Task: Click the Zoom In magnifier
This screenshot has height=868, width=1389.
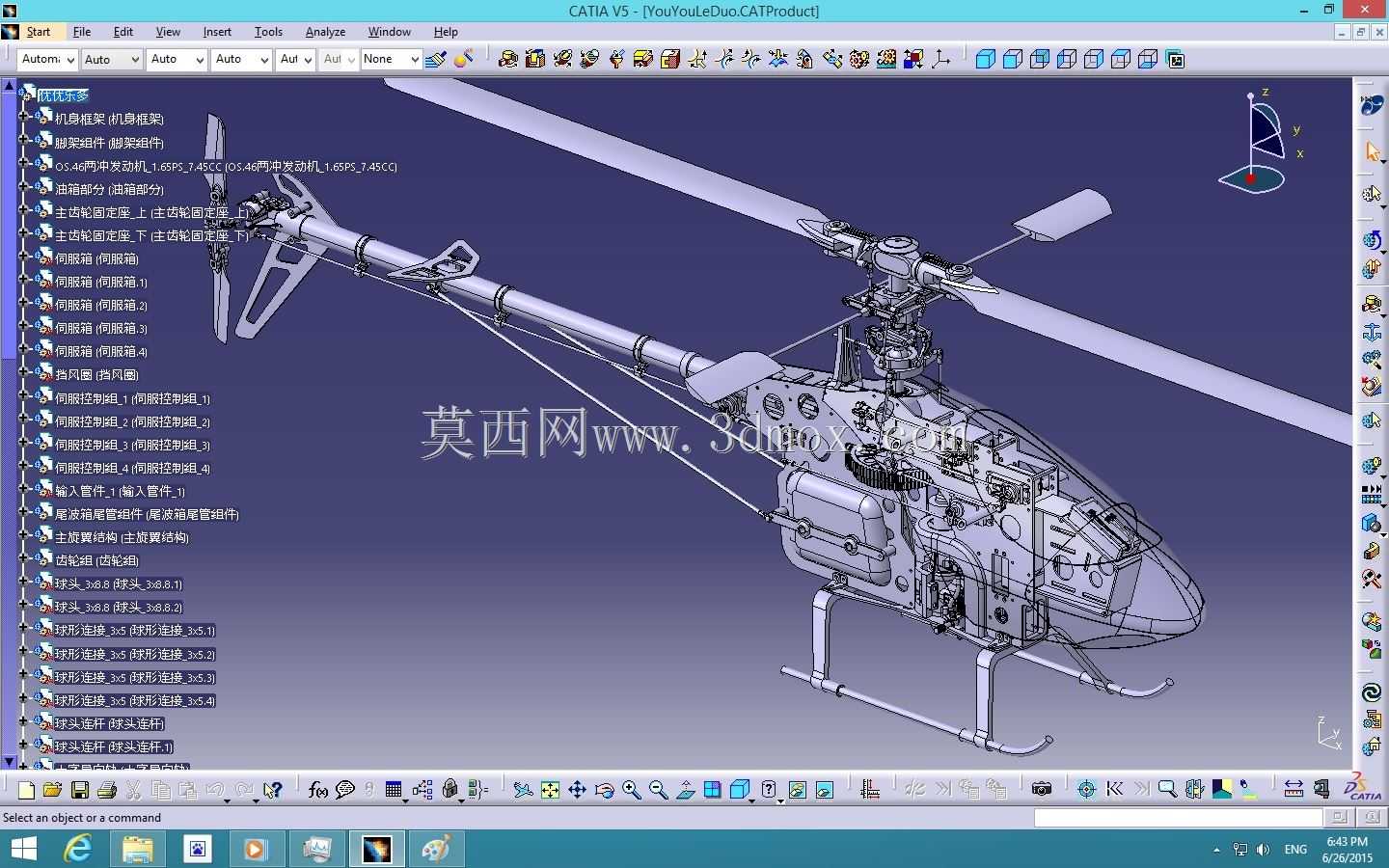Action: pyautogui.click(x=632, y=790)
